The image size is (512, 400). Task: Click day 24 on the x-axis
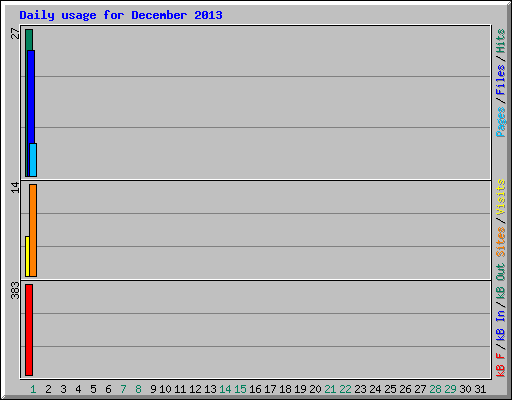pyautogui.click(x=375, y=389)
